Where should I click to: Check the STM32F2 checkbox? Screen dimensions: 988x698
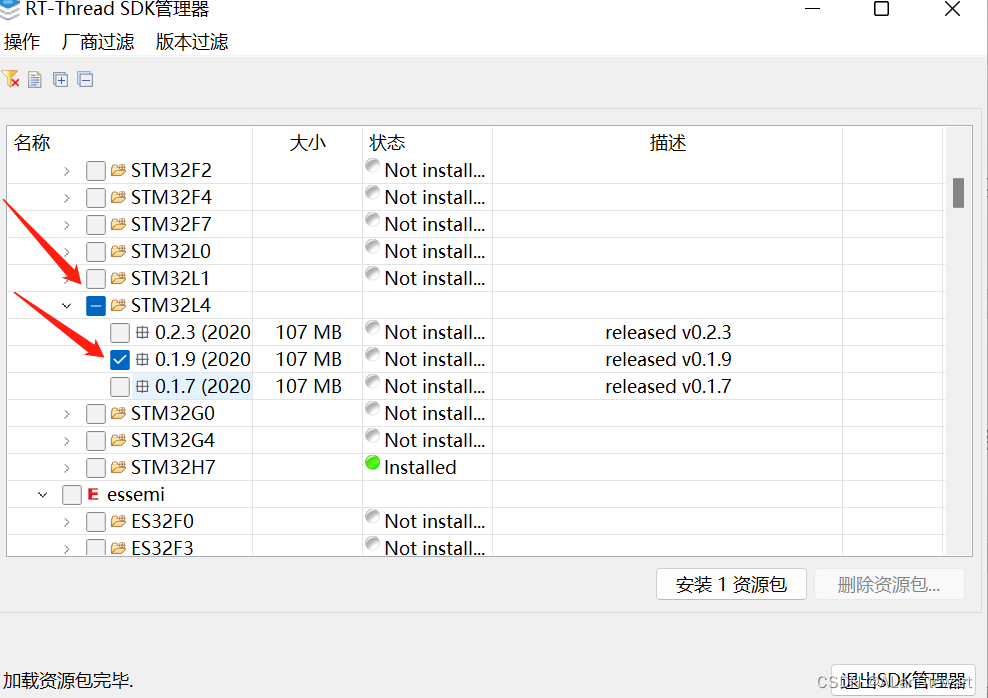(x=96, y=171)
